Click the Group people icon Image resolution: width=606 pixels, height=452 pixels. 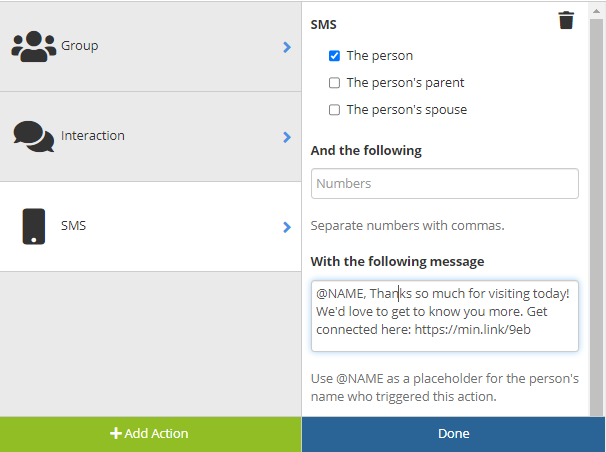[34, 46]
